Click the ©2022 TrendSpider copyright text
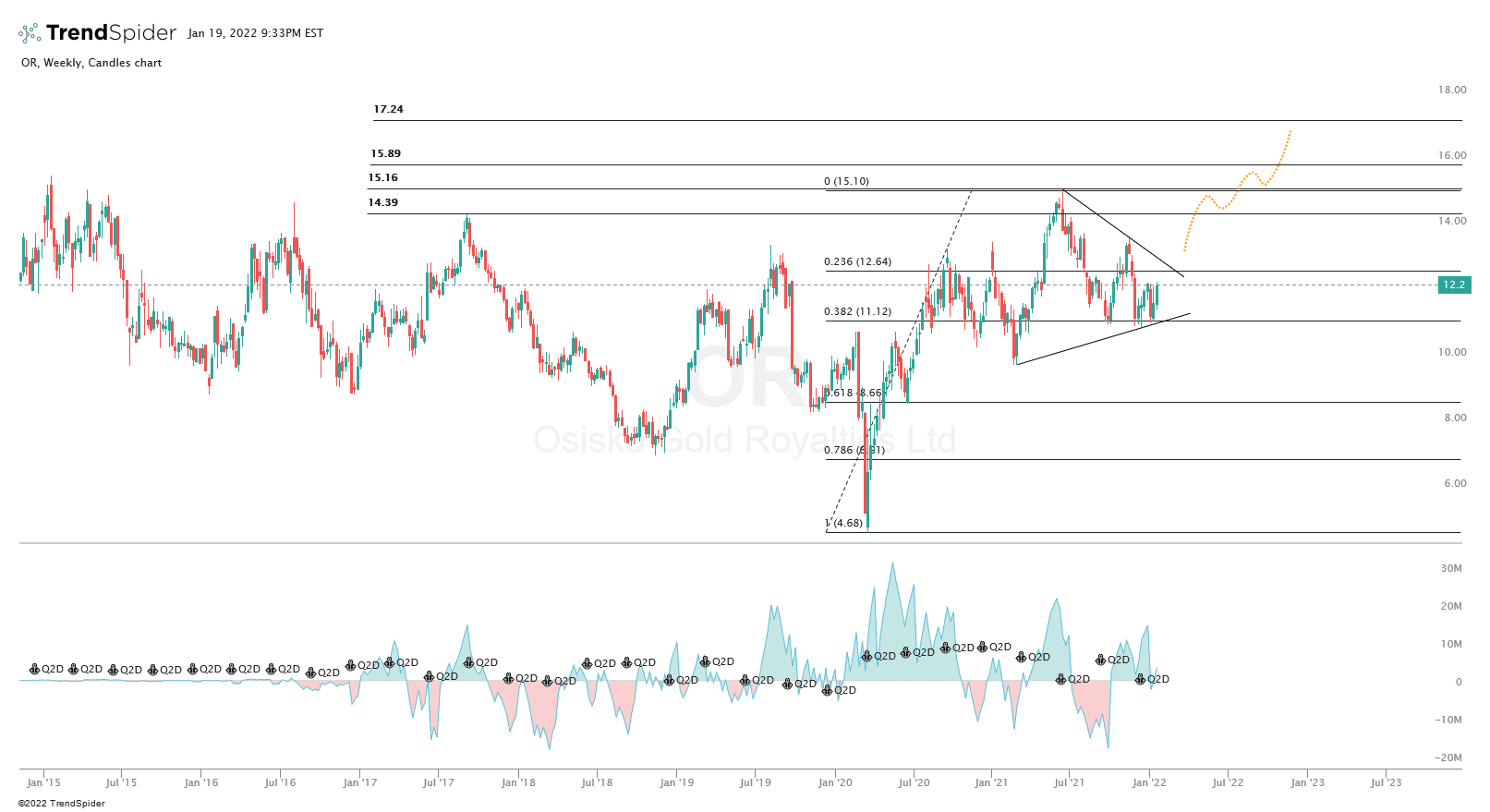The height and width of the screenshot is (812, 1490). (x=62, y=804)
